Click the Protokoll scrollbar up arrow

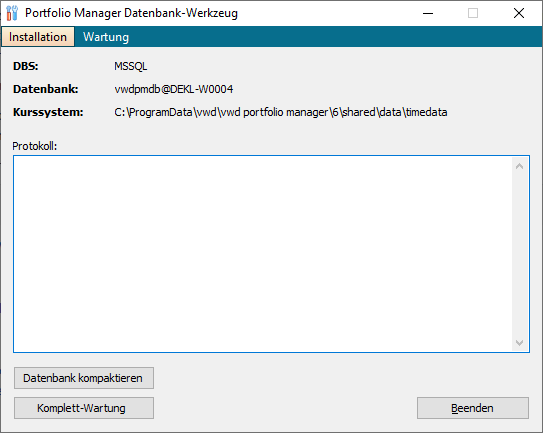pyautogui.click(x=519, y=166)
